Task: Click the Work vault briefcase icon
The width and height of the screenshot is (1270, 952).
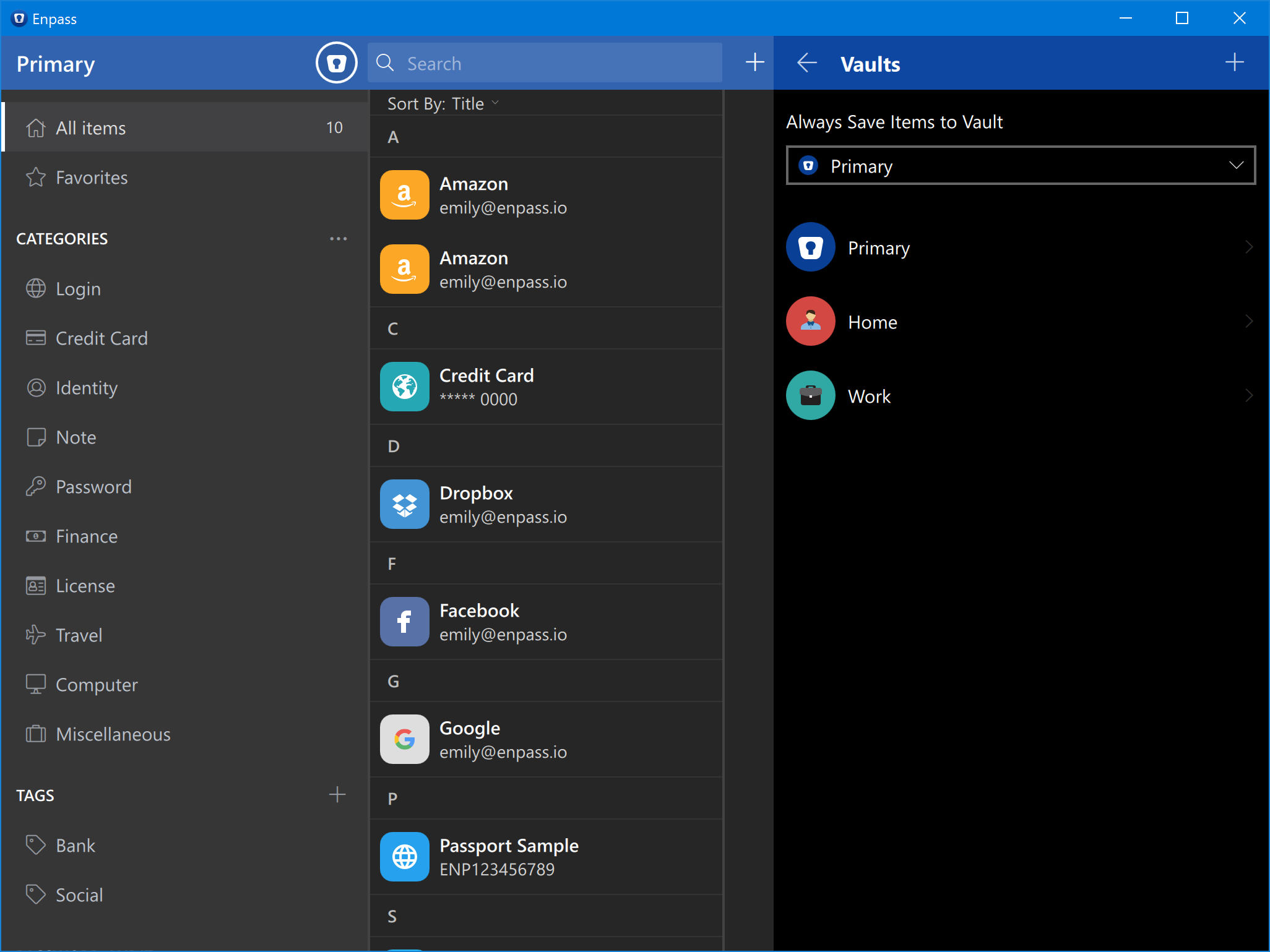Action: 811,395
